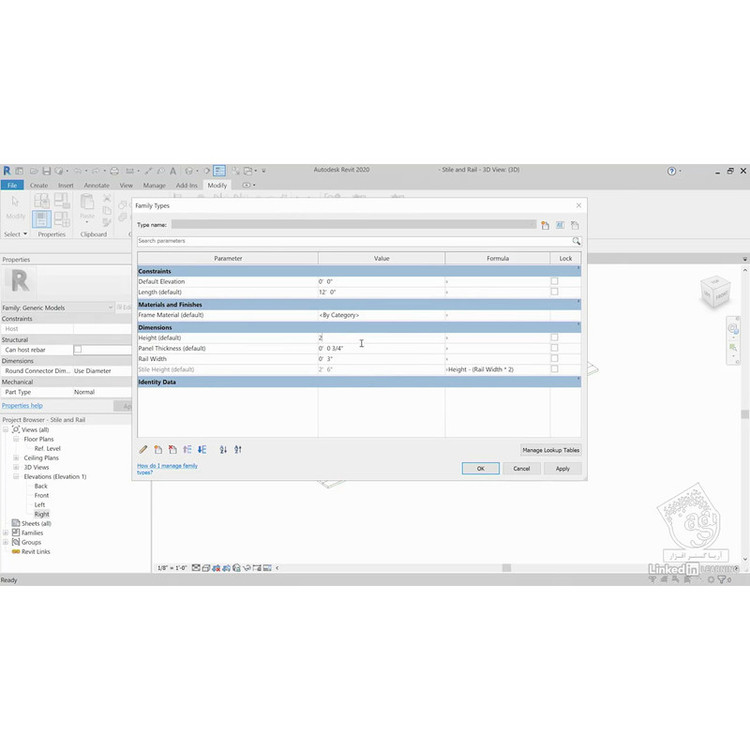Click the Move Parameter Down icon
Viewport: 750px width, 750px height.
pos(202,450)
